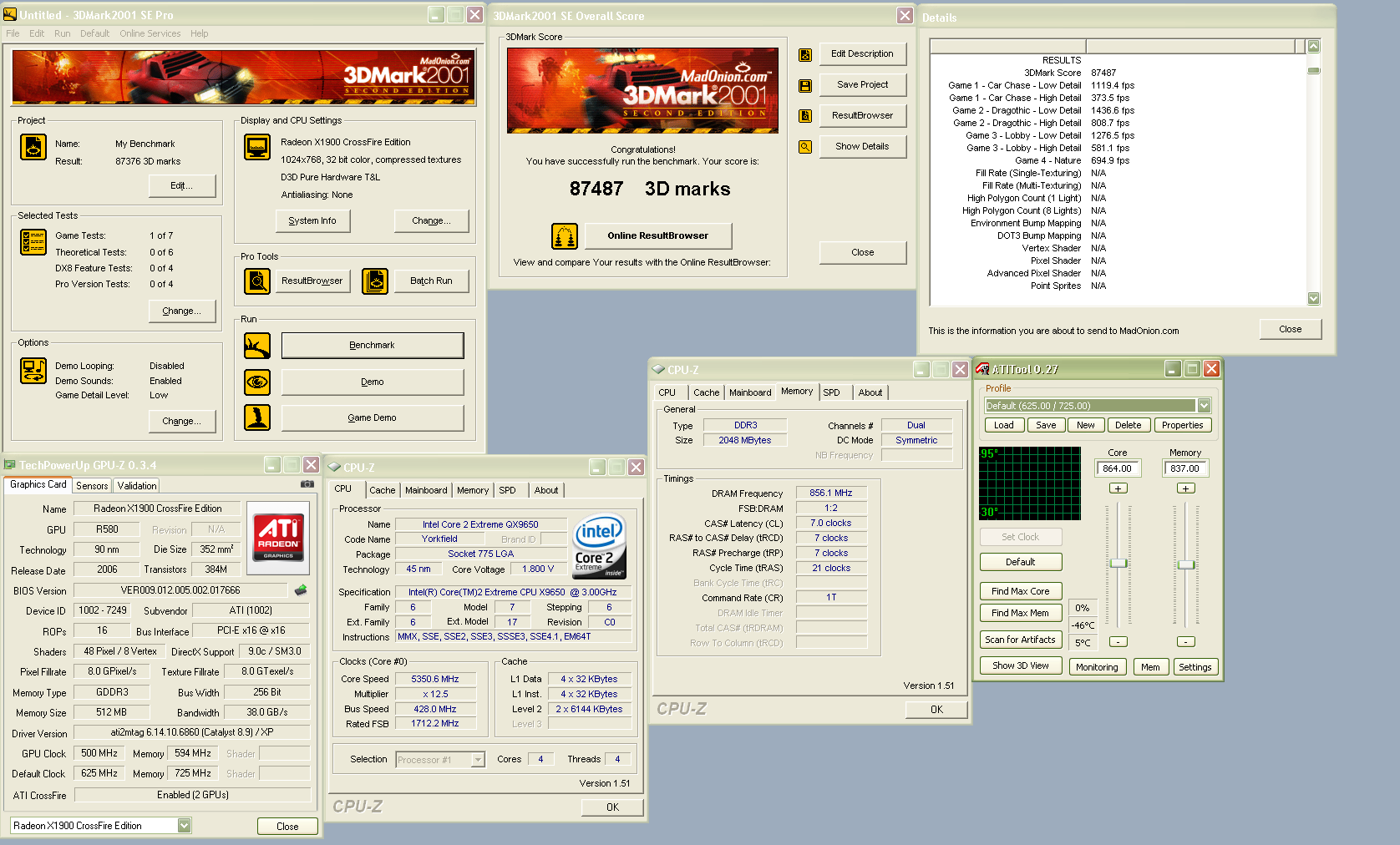Click the Batch Run icon in Pro Tools
The height and width of the screenshot is (845, 1400).
(375, 281)
